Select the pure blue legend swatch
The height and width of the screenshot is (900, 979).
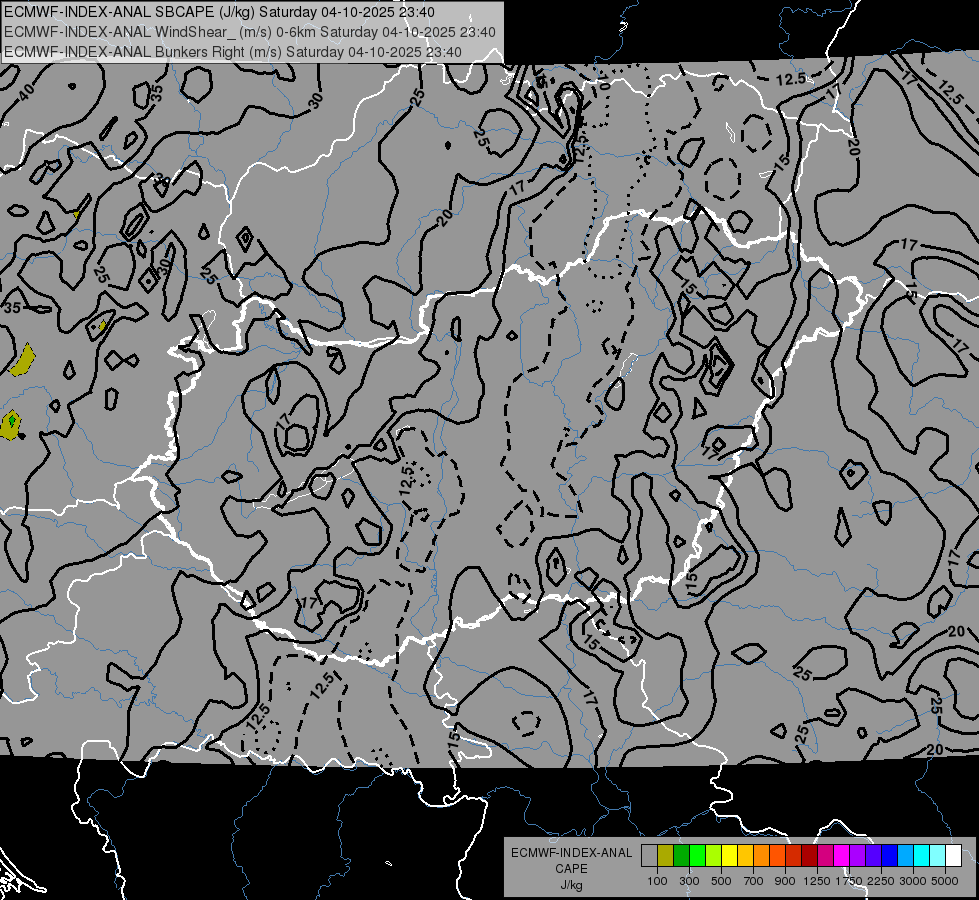890,856
